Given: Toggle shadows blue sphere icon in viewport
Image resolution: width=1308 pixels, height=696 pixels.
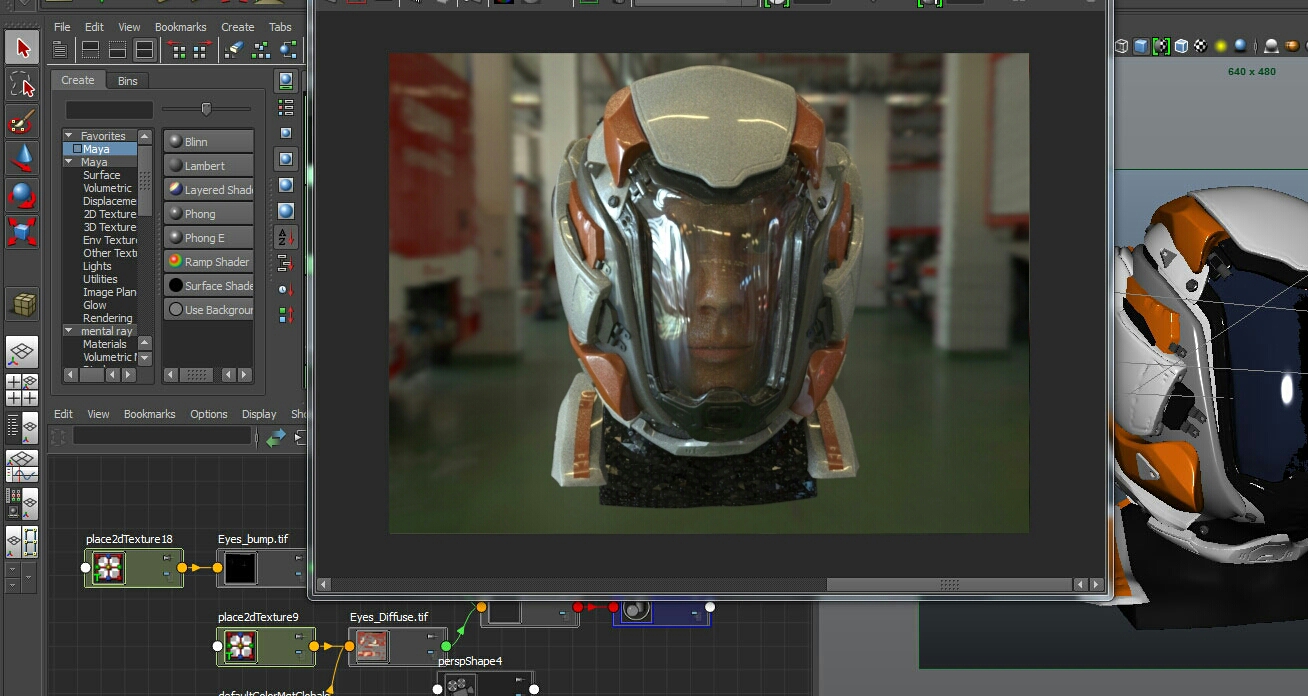Looking at the screenshot, I should point(1241,46).
